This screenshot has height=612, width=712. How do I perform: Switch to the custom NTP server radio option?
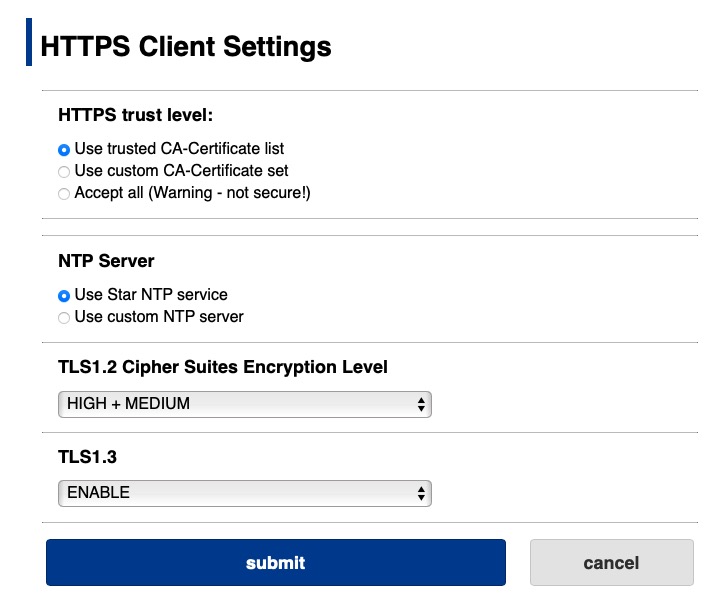click(x=64, y=318)
